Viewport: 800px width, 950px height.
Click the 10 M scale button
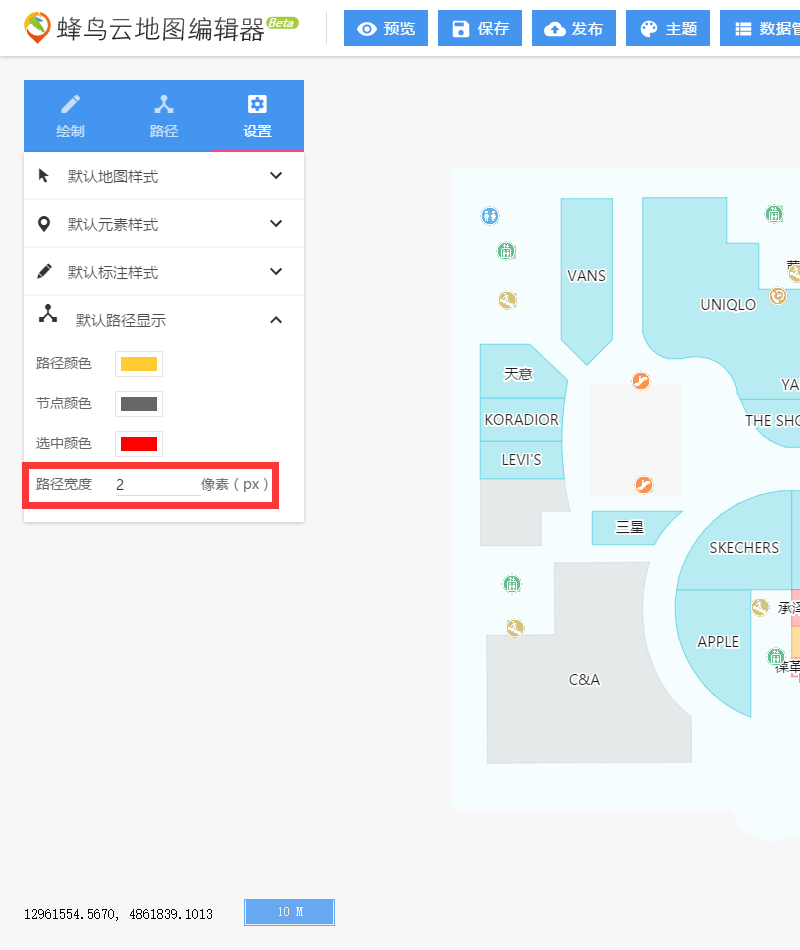290,912
